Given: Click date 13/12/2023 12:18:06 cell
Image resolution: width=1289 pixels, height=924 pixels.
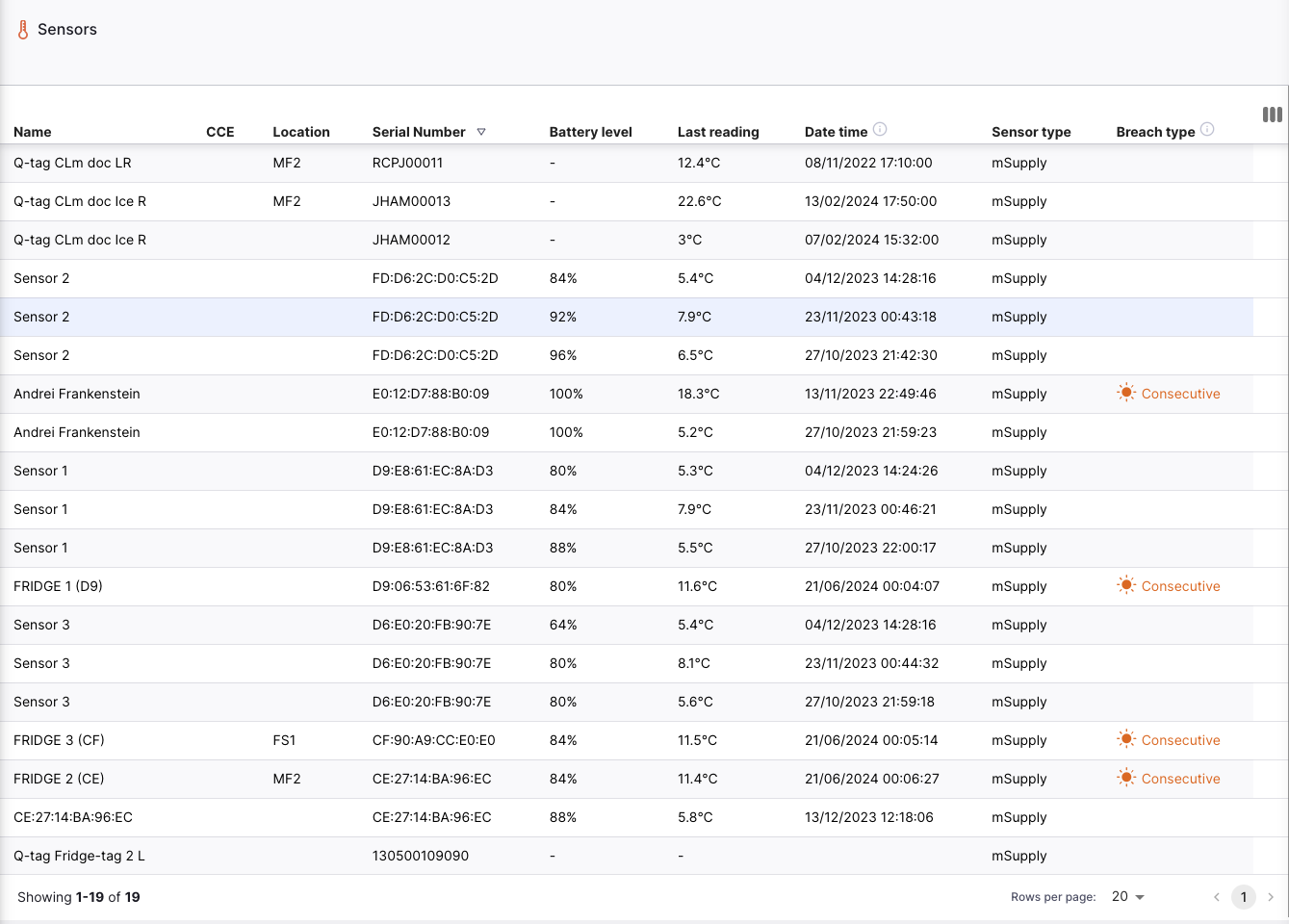Looking at the screenshot, I should tap(869, 817).
